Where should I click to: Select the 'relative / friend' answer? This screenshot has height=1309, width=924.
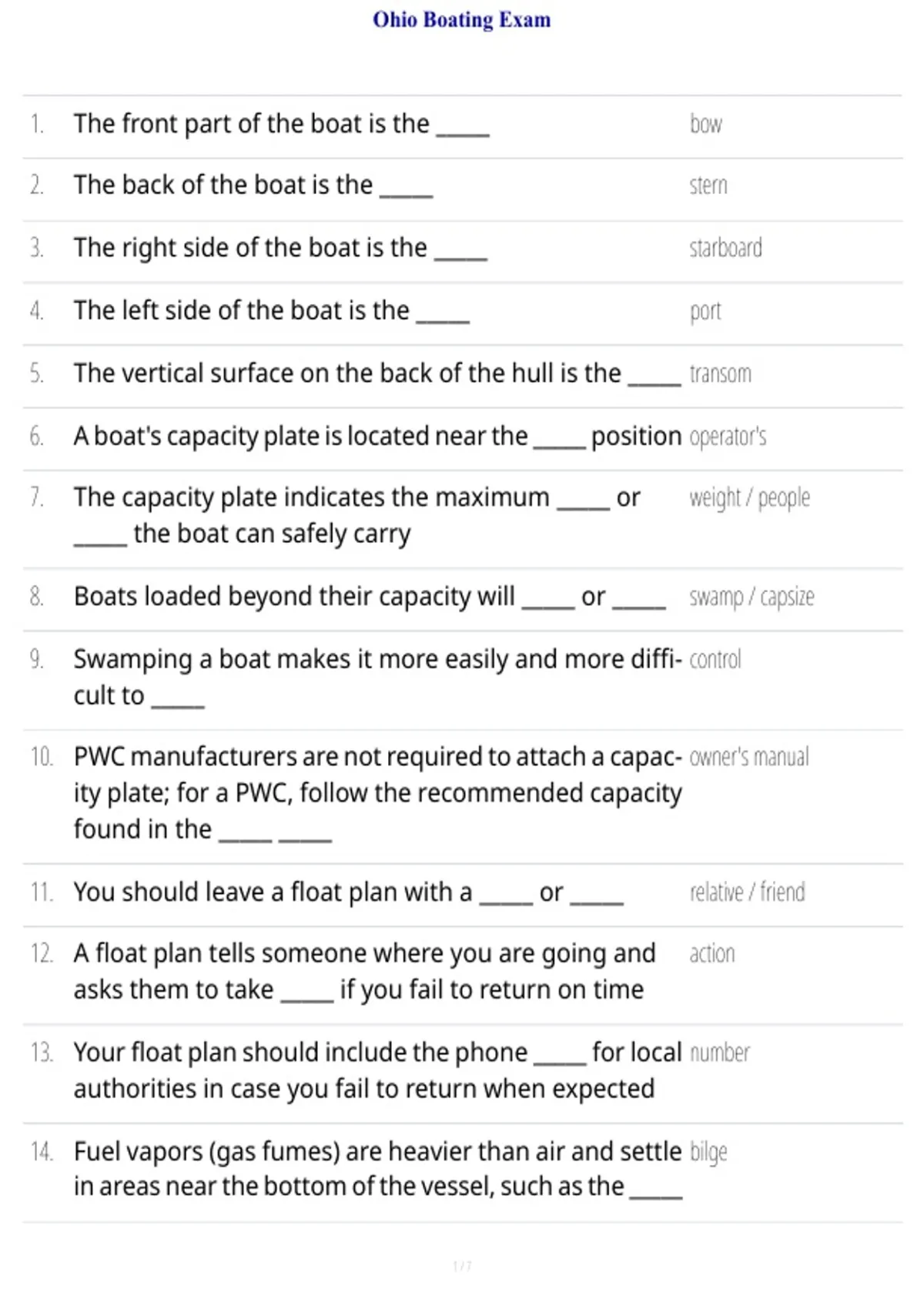pos(747,892)
